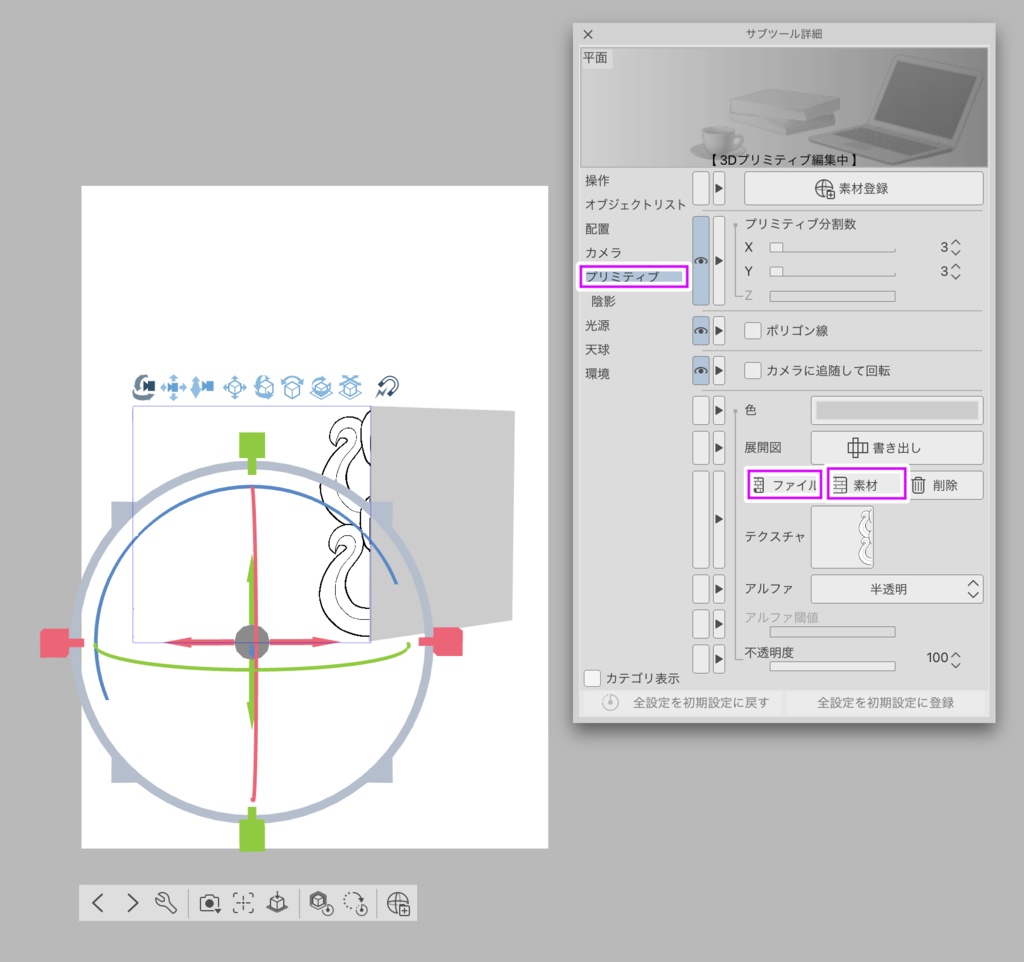Click the 素材登録 button
The image size is (1024, 962).
click(x=863, y=188)
